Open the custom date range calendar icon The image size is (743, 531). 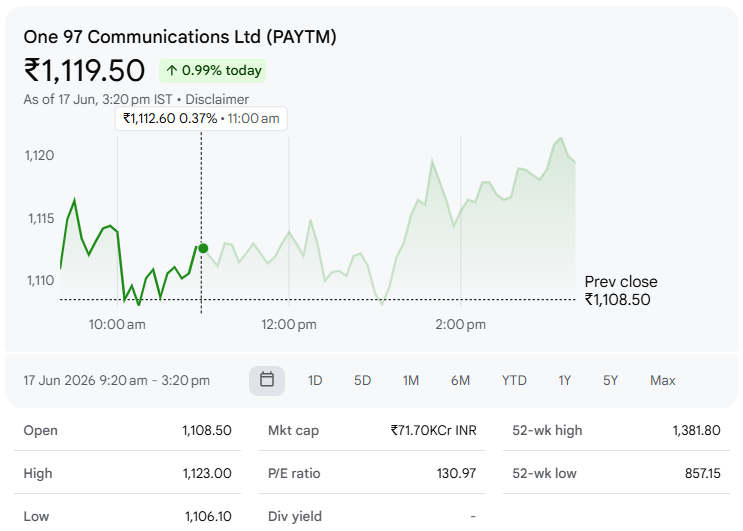point(267,380)
